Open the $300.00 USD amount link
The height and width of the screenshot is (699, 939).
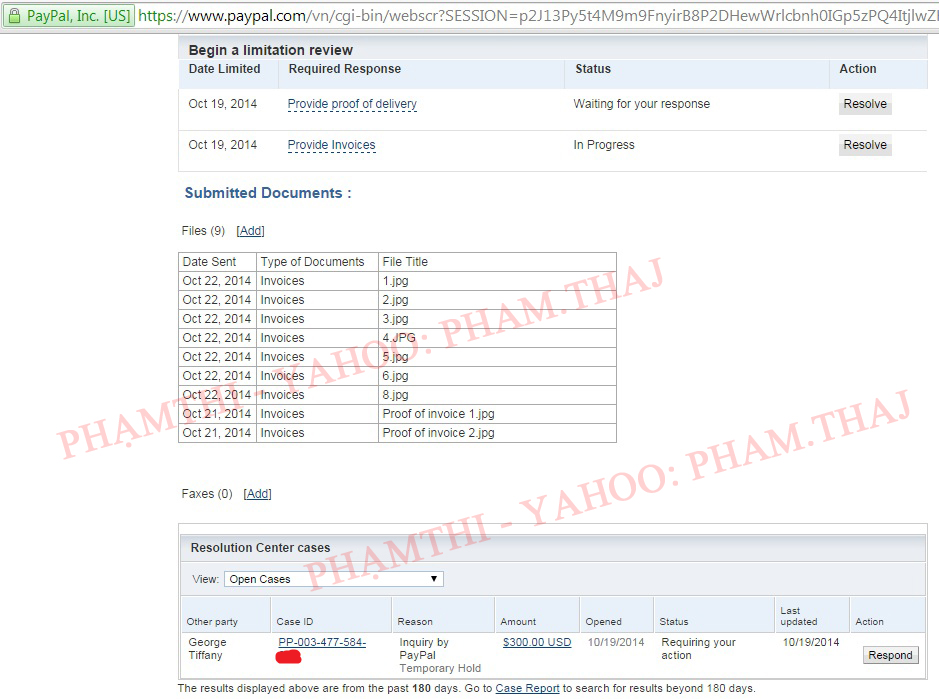(x=537, y=642)
